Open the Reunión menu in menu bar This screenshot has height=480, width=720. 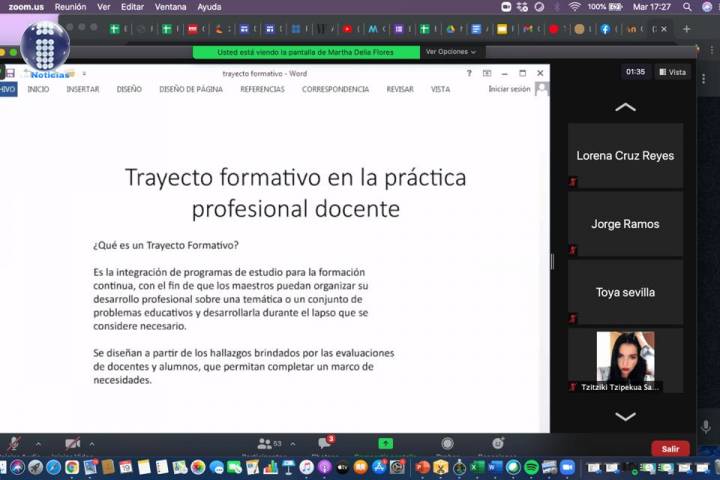tap(70, 6)
